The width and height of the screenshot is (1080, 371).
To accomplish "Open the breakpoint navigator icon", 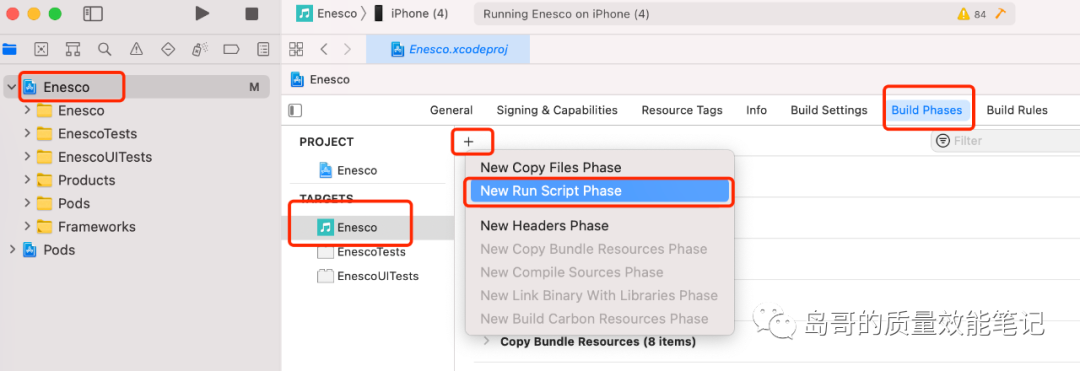I will pos(231,49).
